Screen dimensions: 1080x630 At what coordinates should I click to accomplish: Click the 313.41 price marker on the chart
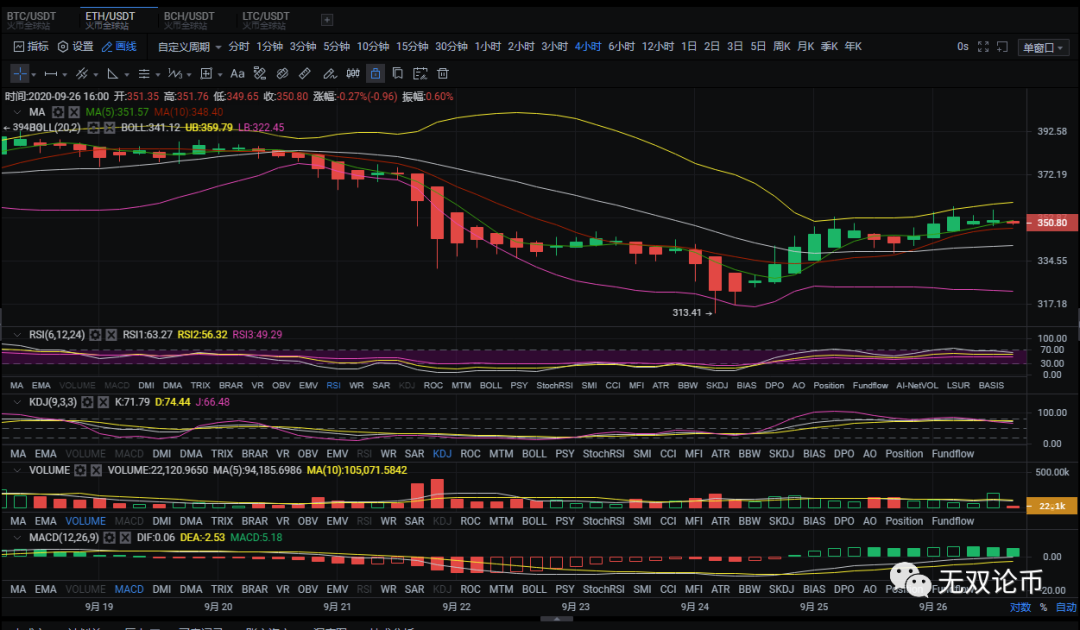688,312
